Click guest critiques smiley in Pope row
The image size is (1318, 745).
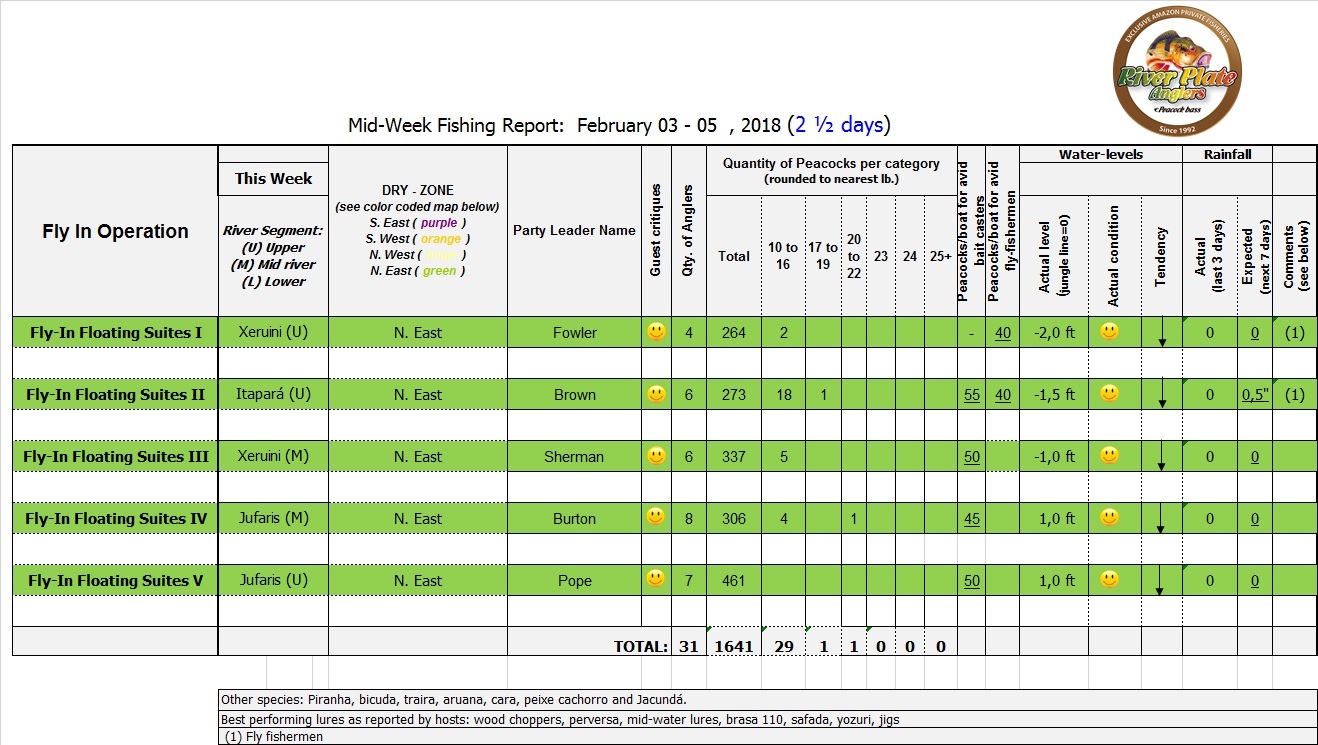[x=656, y=579]
